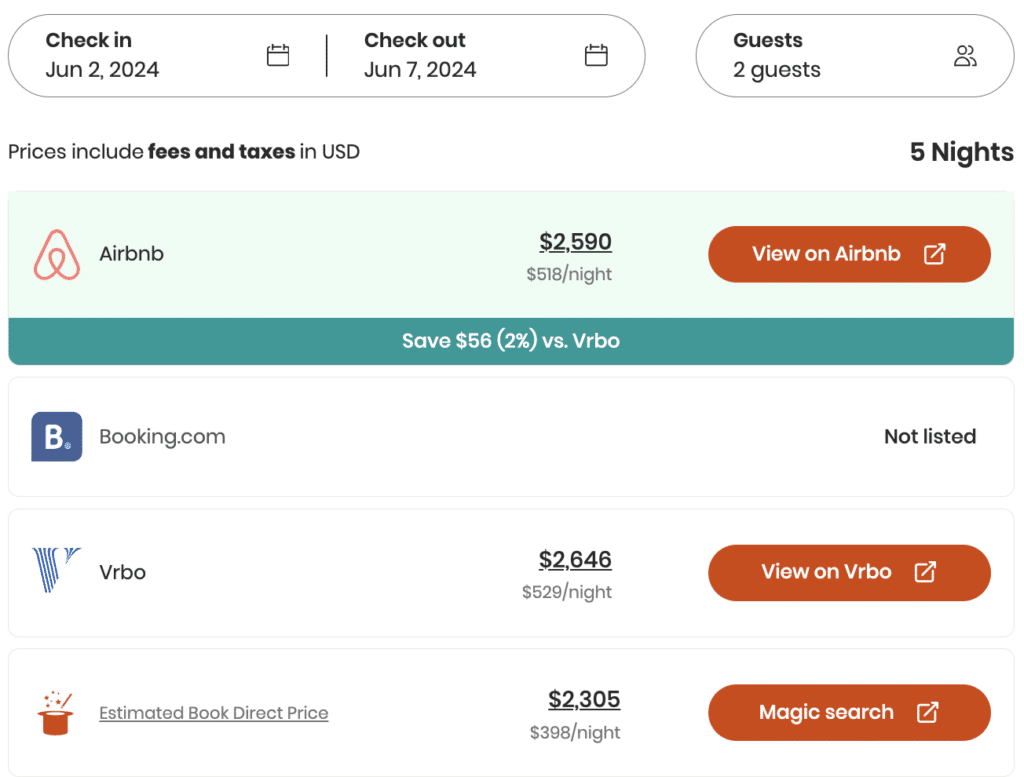Click the magic hat icon
Image resolution: width=1024 pixels, height=777 pixels.
point(57,712)
